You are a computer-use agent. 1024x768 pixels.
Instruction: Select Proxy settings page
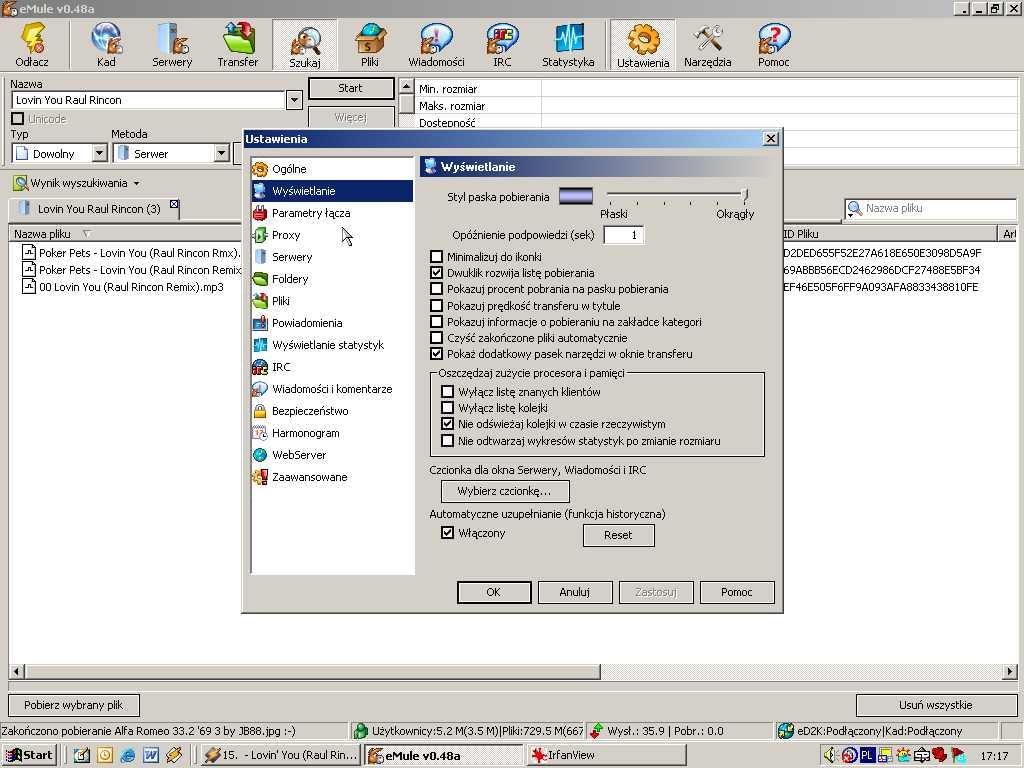(332, 235)
